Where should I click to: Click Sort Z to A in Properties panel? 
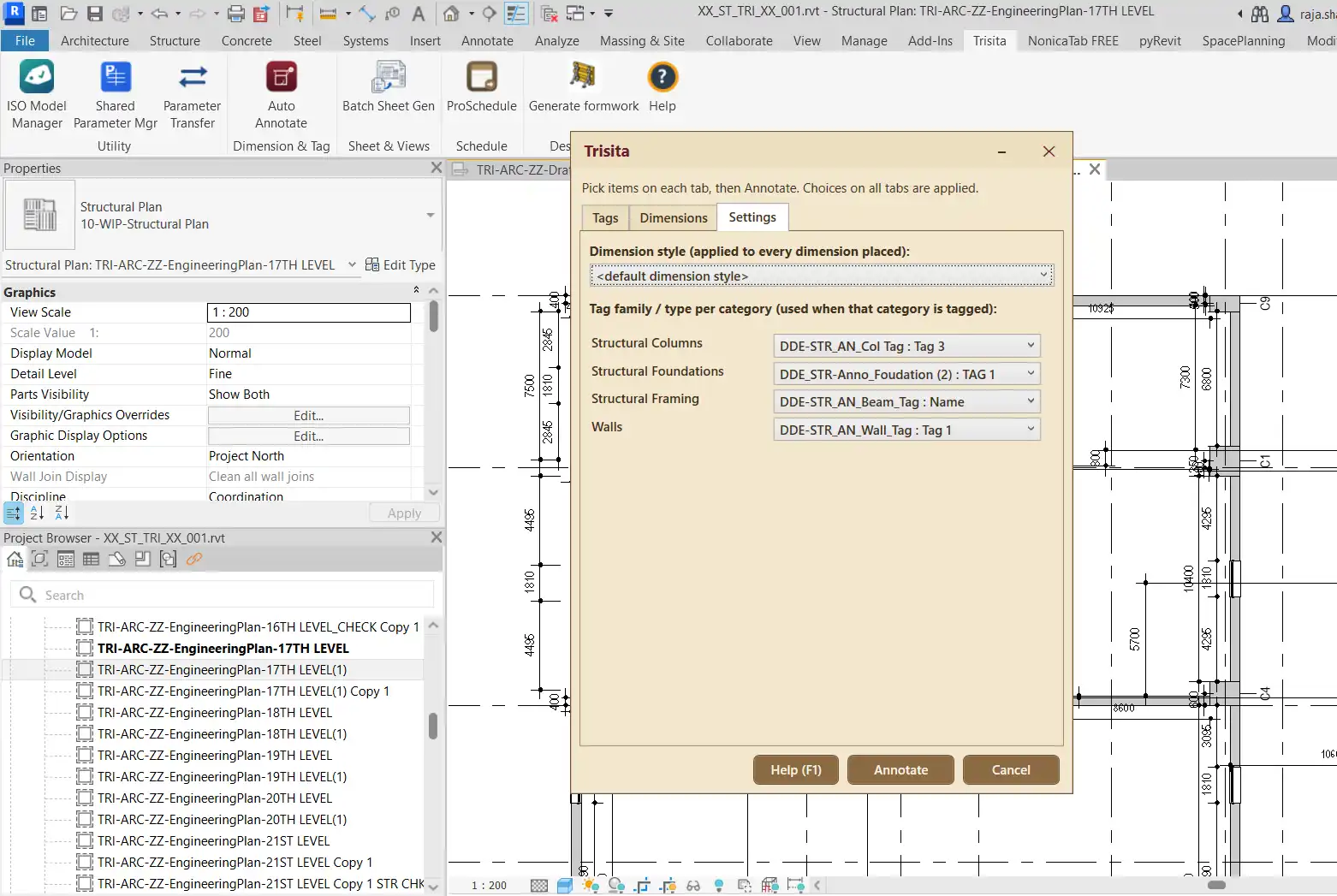pyautogui.click(x=62, y=513)
